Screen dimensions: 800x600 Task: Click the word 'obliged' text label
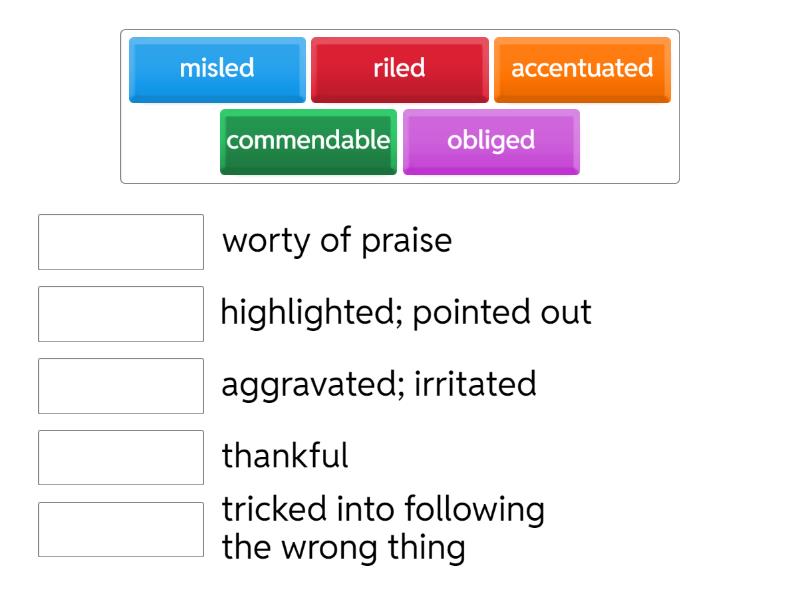(491, 141)
